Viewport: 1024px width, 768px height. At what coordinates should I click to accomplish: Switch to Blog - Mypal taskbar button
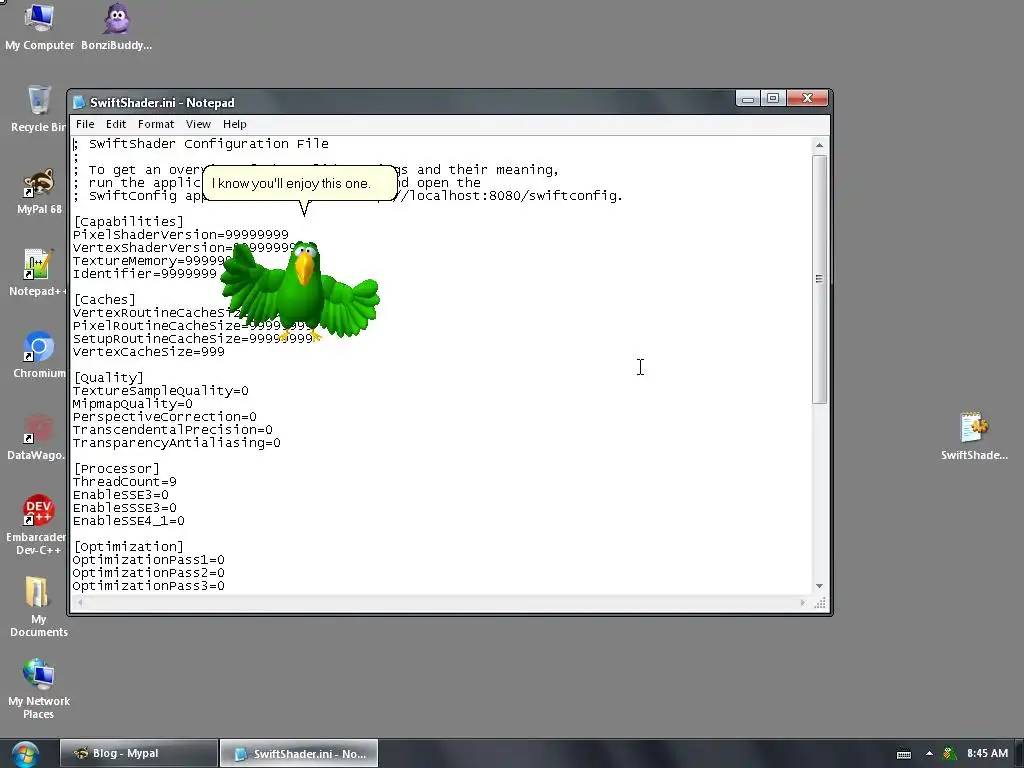(138, 754)
